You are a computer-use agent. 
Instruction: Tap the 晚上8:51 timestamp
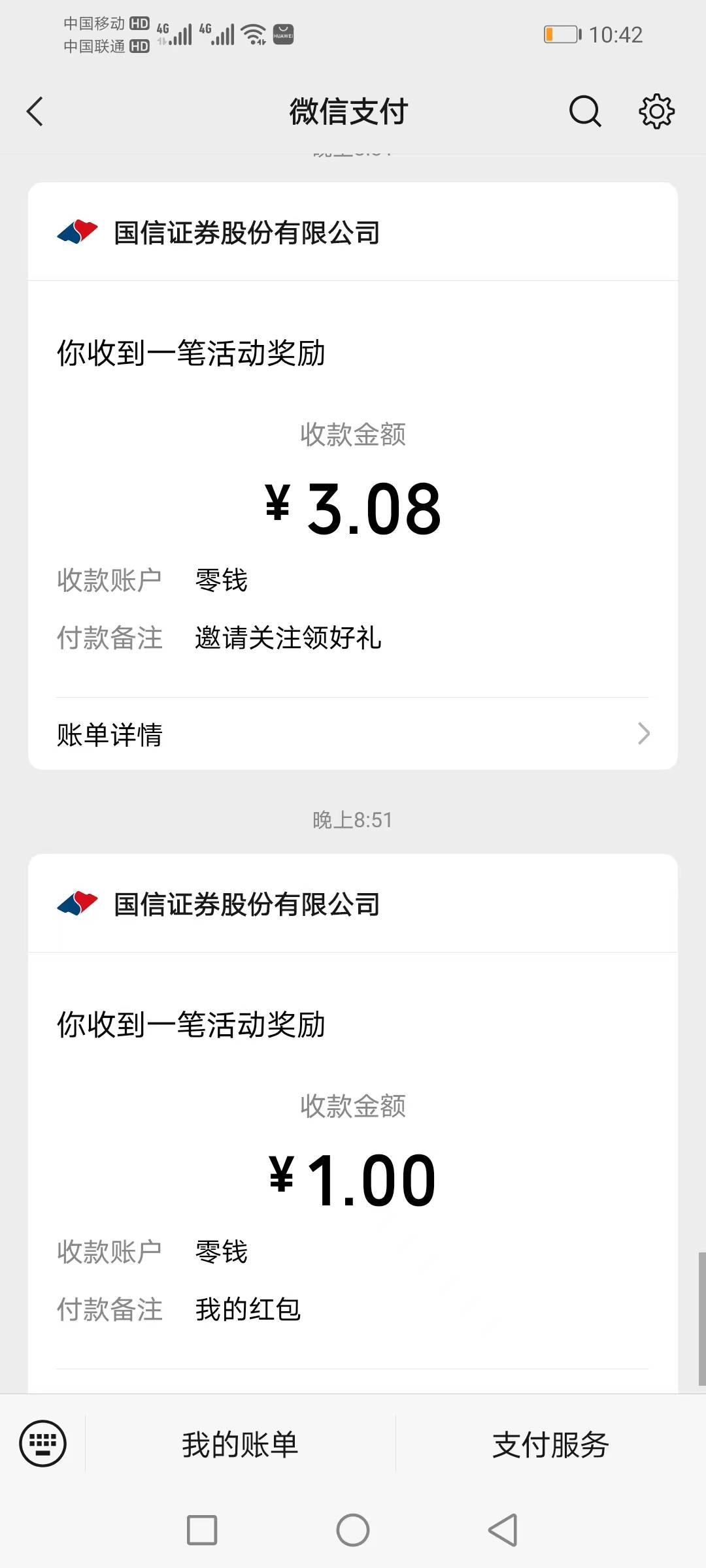pos(352,819)
